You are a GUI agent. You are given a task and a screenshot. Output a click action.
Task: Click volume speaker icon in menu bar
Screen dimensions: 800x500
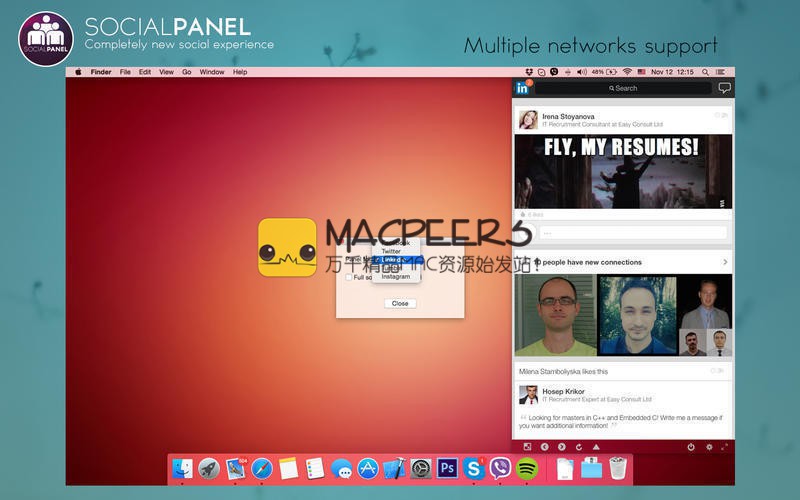[582, 72]
